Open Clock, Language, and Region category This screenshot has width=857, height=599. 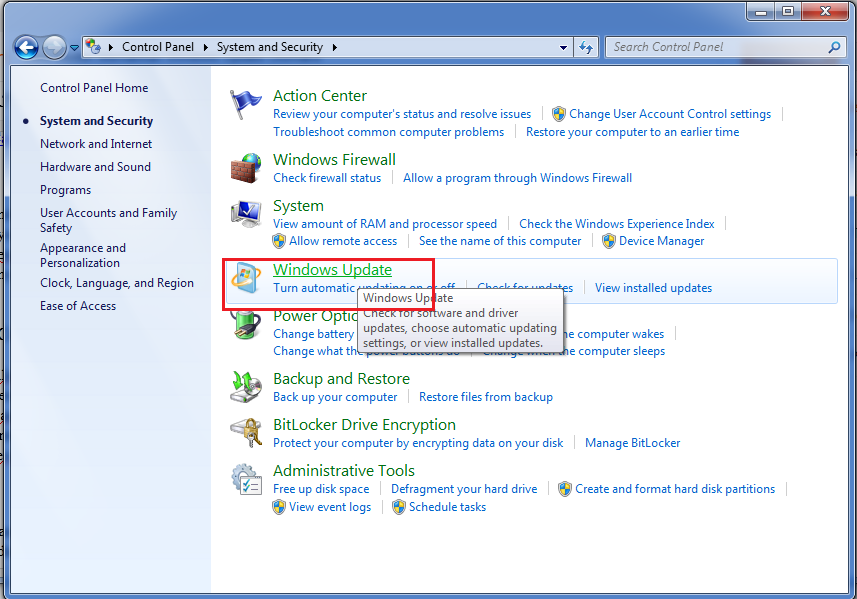point(117,283)
